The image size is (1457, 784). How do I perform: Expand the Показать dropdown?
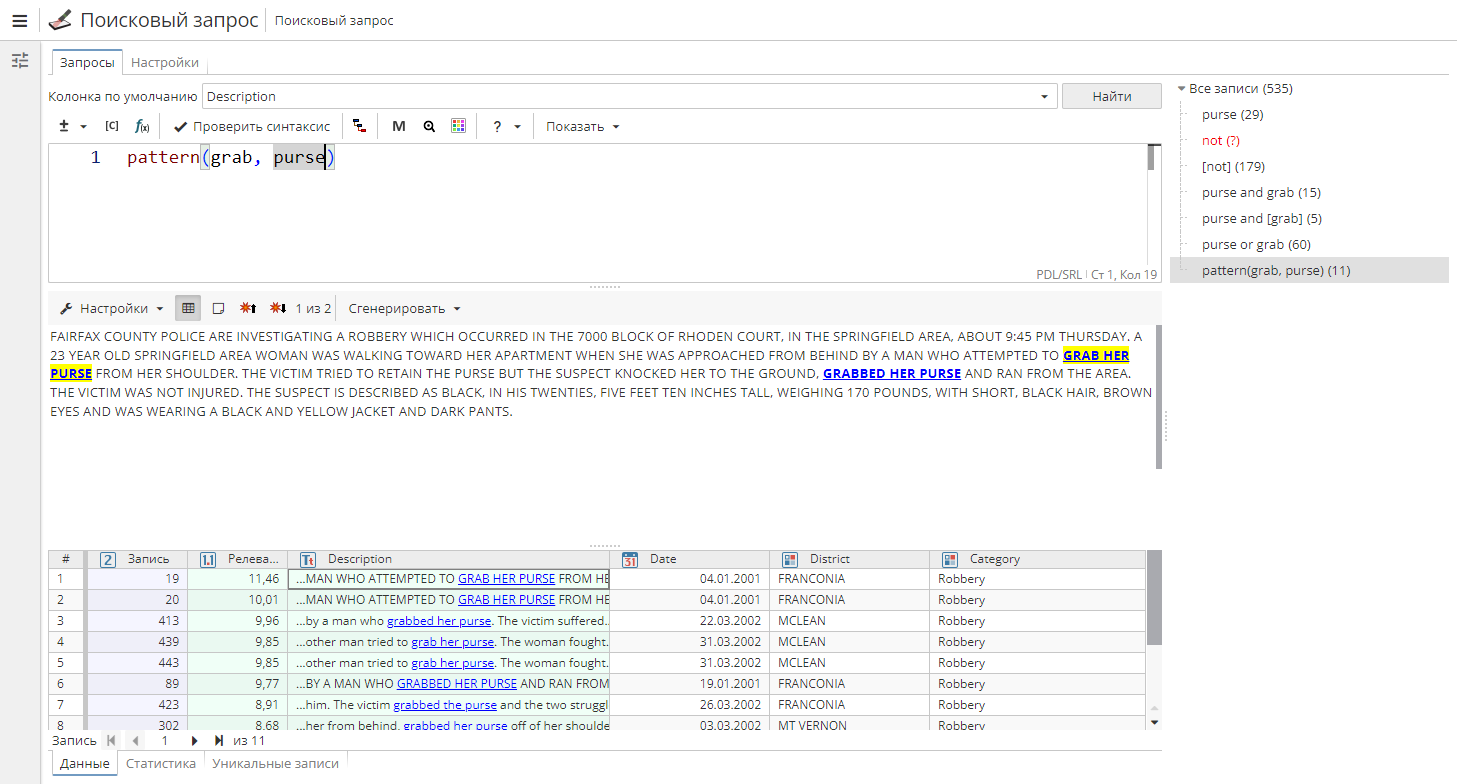[583, 127]
